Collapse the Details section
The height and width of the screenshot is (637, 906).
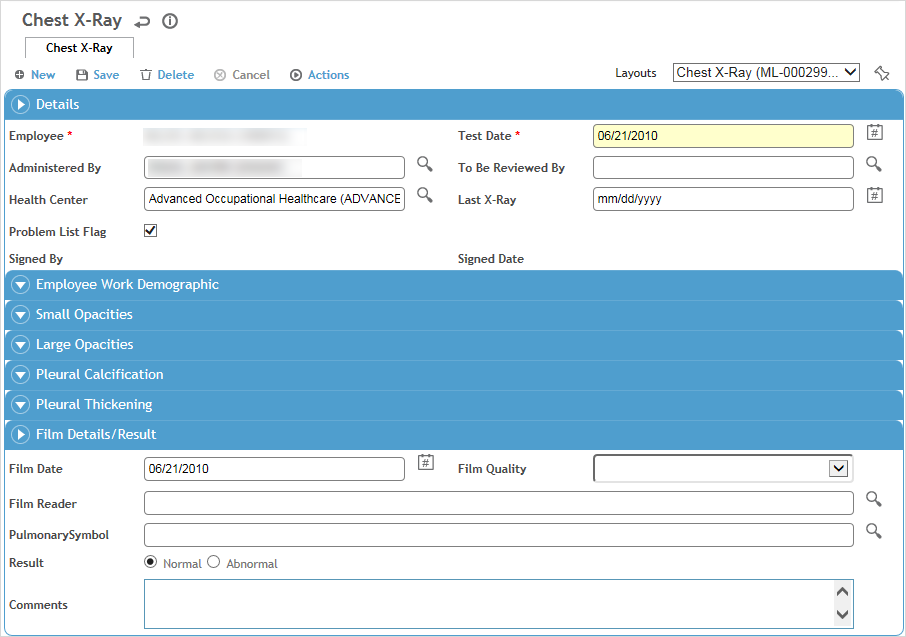click(20, 105)
